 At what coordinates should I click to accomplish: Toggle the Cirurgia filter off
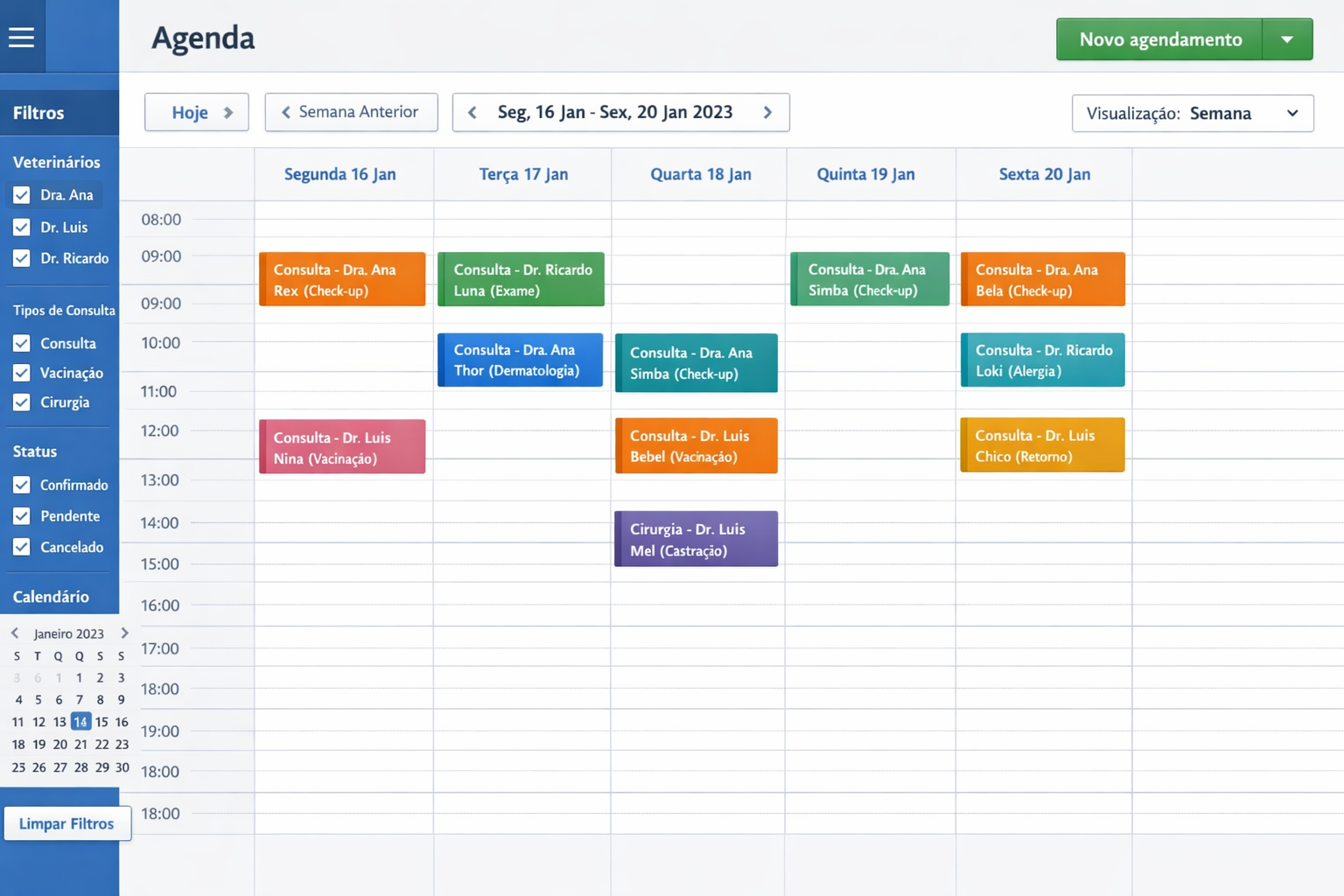21,402
